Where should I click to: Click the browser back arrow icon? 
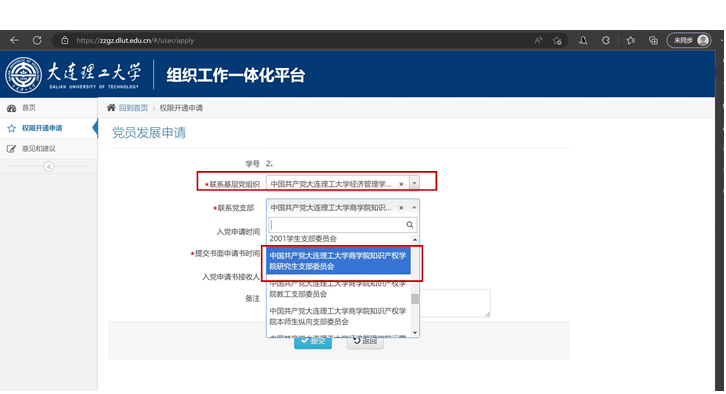14,40
